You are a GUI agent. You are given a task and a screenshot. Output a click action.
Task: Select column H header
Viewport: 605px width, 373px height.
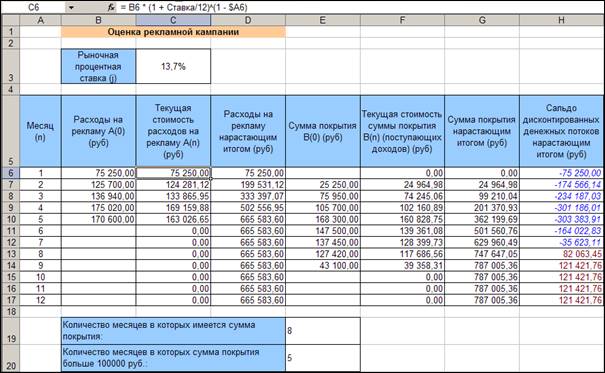(x=561, y=20)
